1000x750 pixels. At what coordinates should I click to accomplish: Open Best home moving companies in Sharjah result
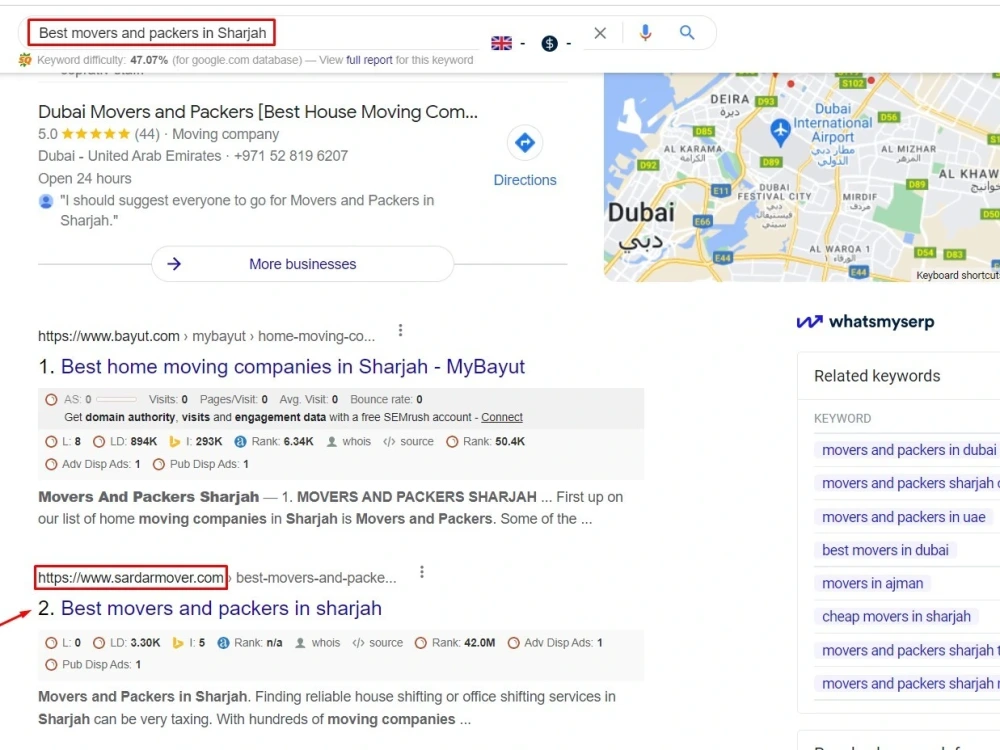[x=293, y=367]
